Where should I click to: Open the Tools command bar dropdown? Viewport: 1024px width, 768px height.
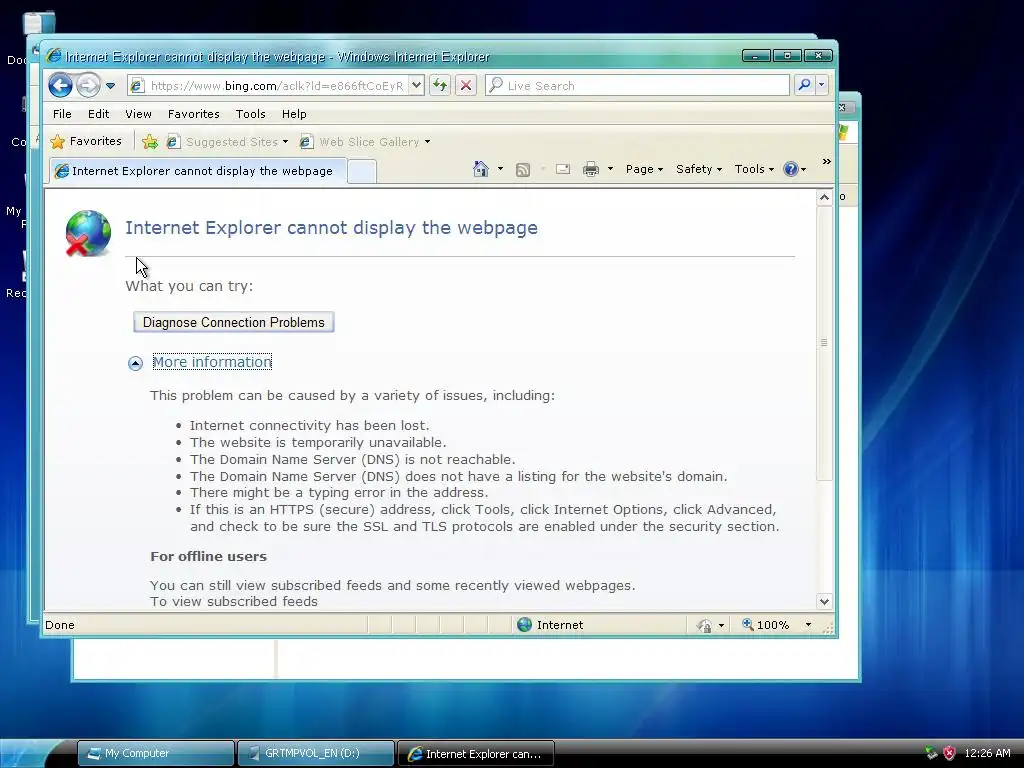pos(754,169)
